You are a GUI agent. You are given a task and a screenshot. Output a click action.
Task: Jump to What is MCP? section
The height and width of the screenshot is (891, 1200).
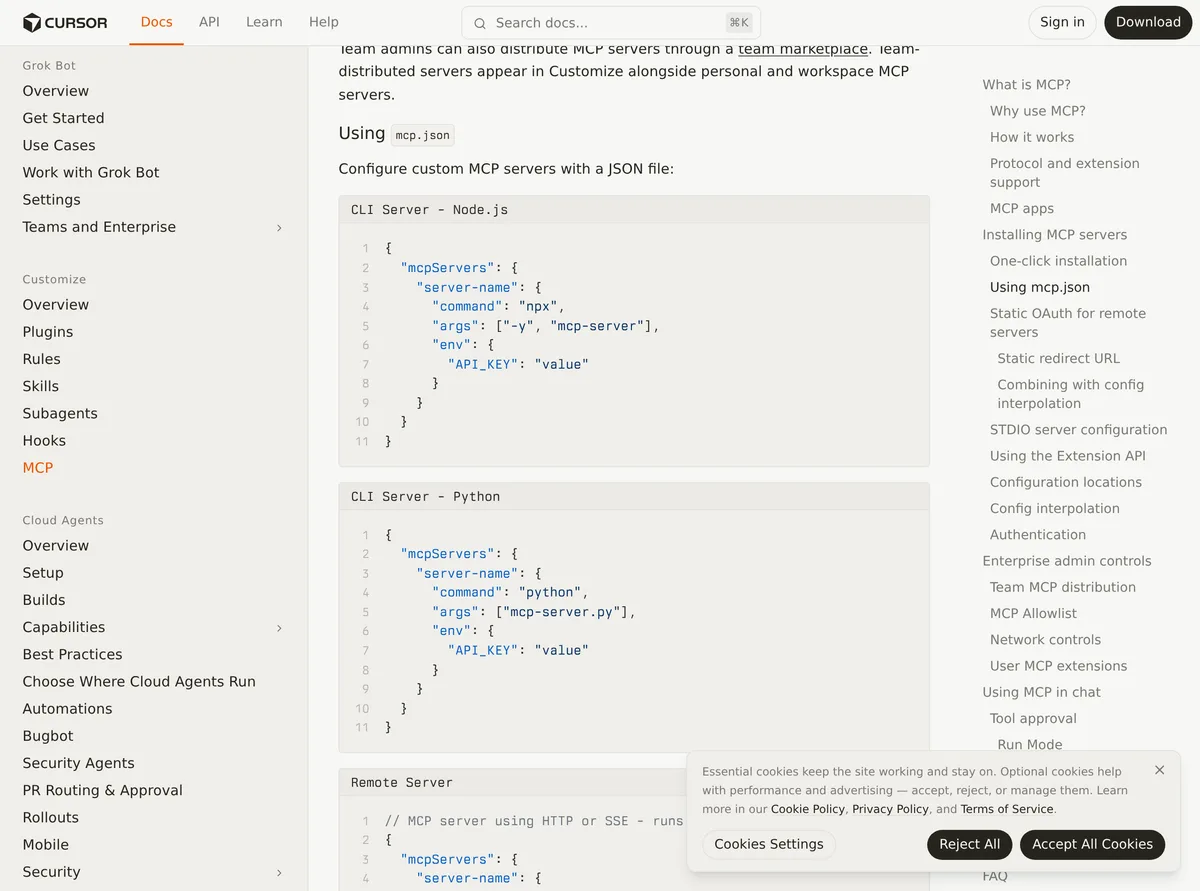click(x=1026, y=85)
